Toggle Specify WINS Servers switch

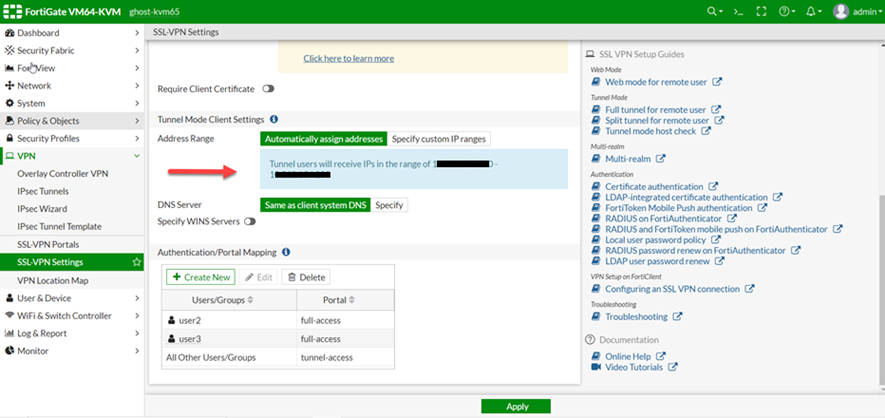pyautogui.click(x=249, y=222)
